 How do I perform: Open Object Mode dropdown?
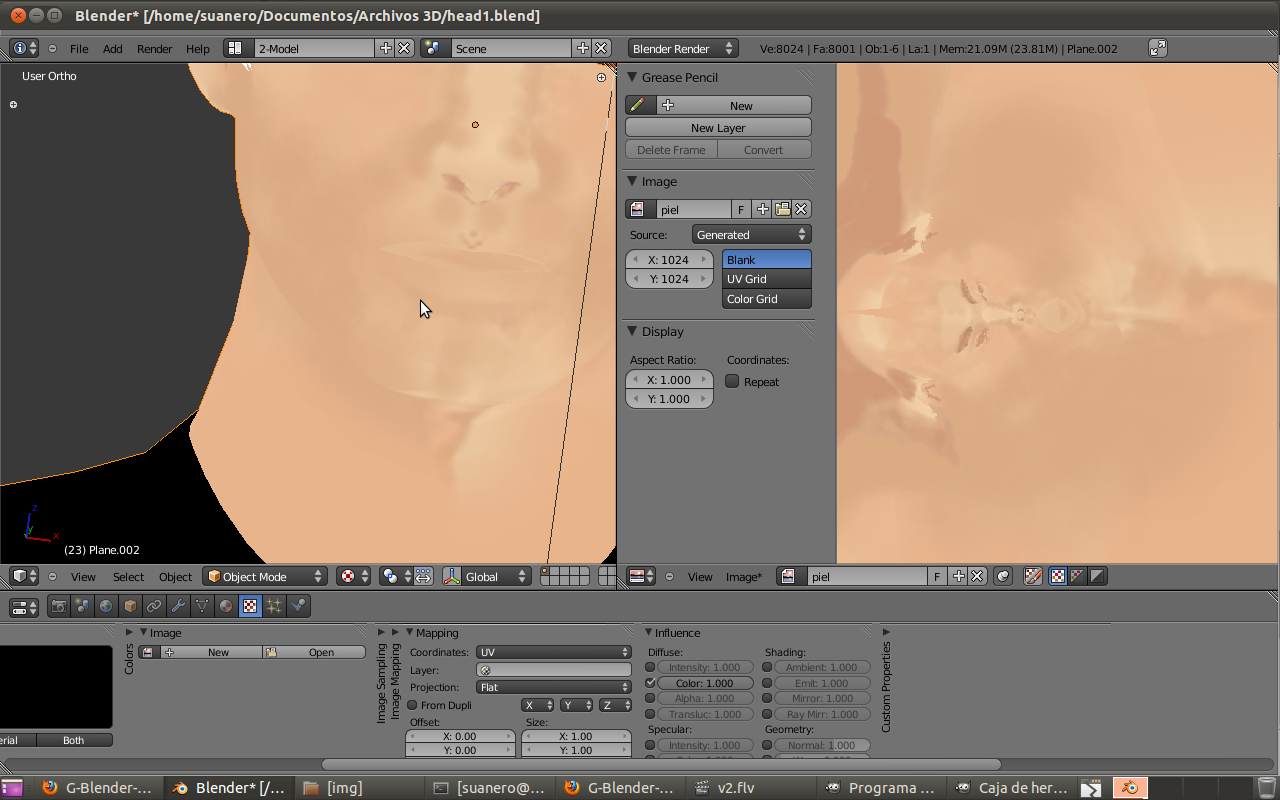click(x=265, y=577)
